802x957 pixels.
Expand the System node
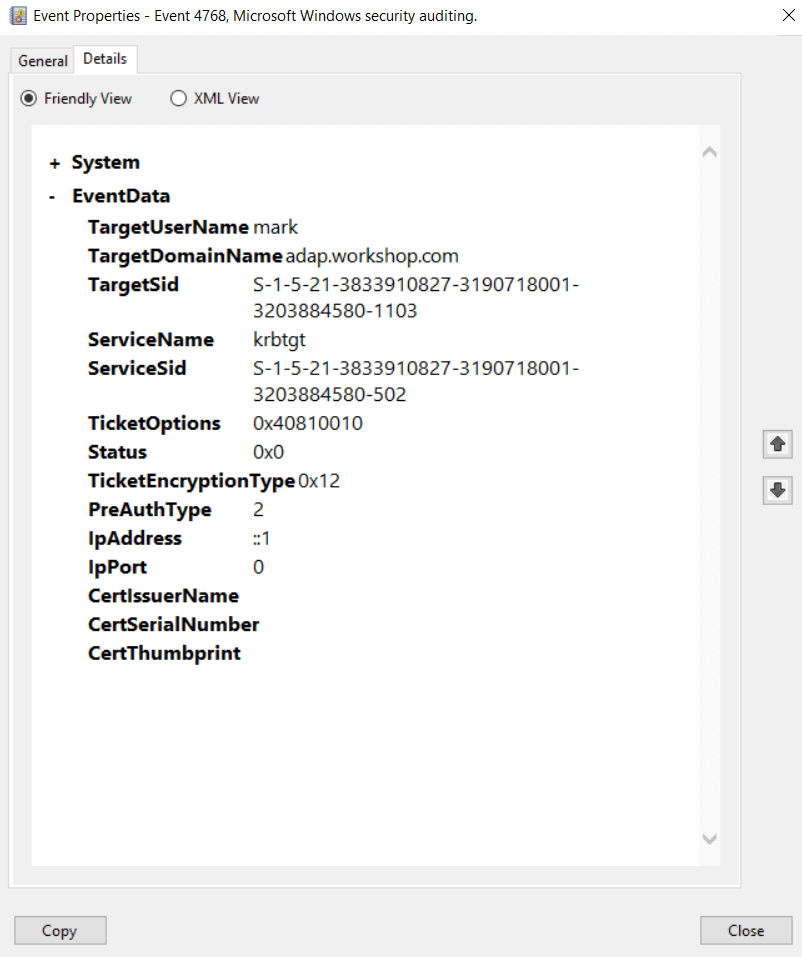click(x=55, y=163)
